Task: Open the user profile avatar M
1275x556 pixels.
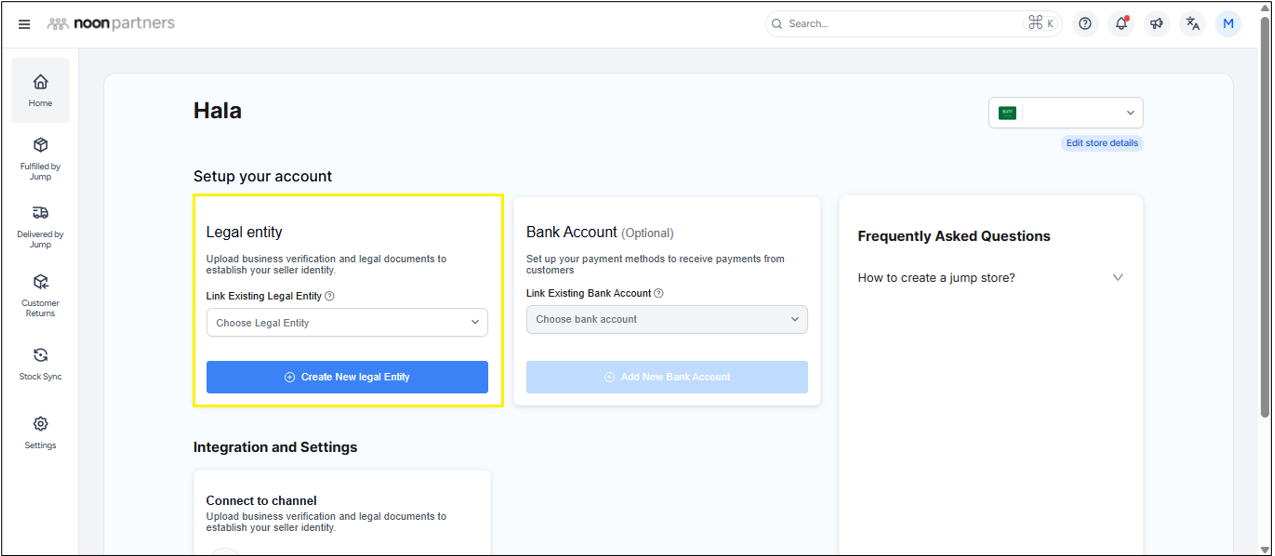Action: pos(1228,24)
